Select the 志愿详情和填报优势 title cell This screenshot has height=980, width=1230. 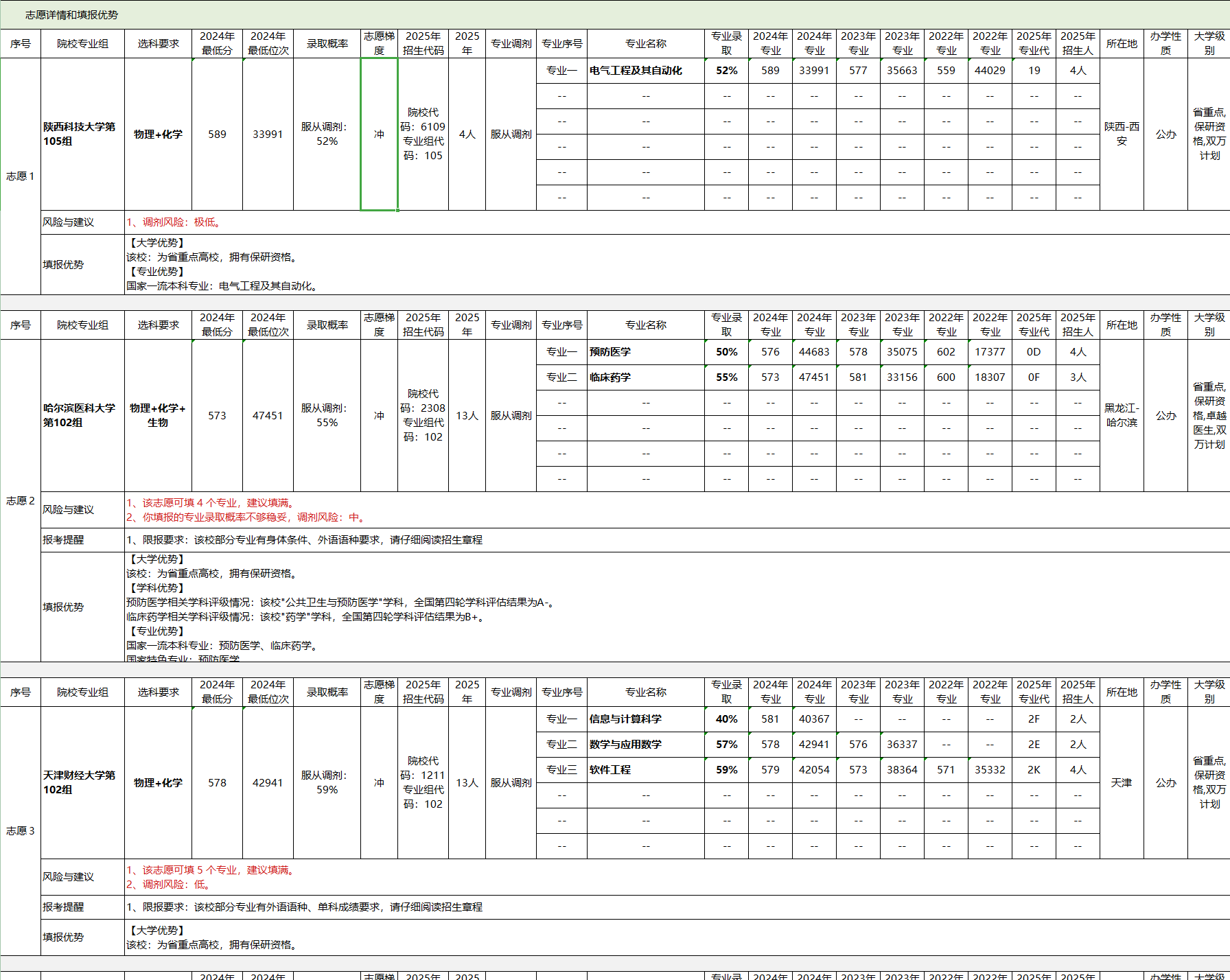(71, 14)
